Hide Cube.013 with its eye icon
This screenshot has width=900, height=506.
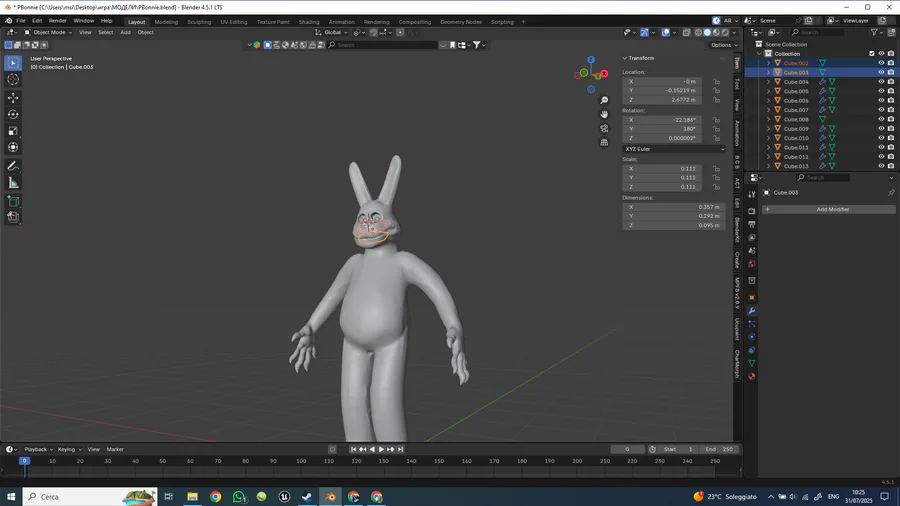[881, 166]
